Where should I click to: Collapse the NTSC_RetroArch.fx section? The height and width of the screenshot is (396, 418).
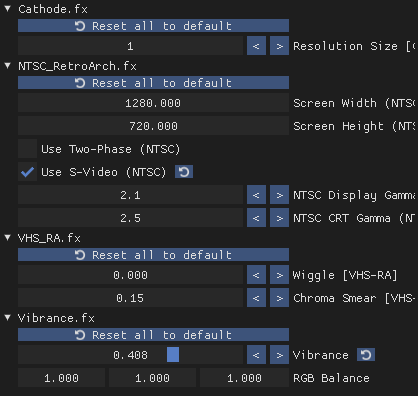coord(8,66)
